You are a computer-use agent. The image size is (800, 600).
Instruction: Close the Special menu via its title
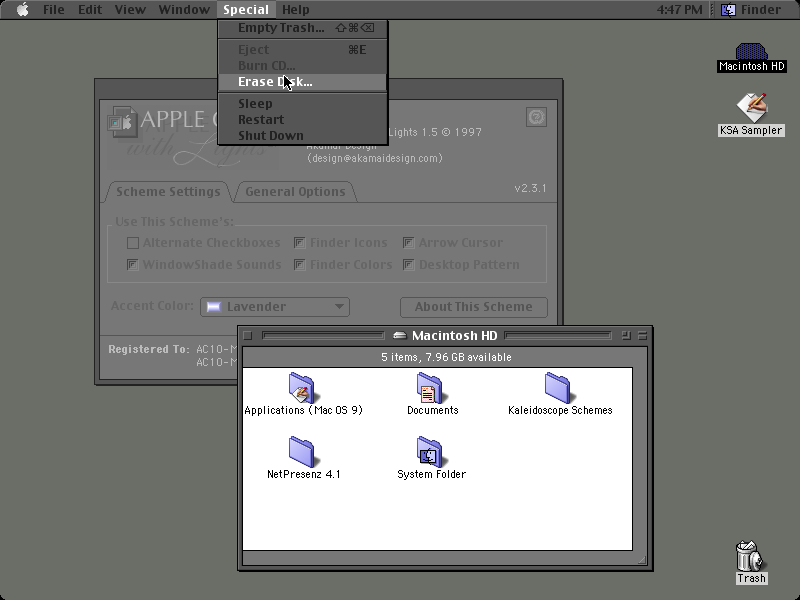[246, 9]
